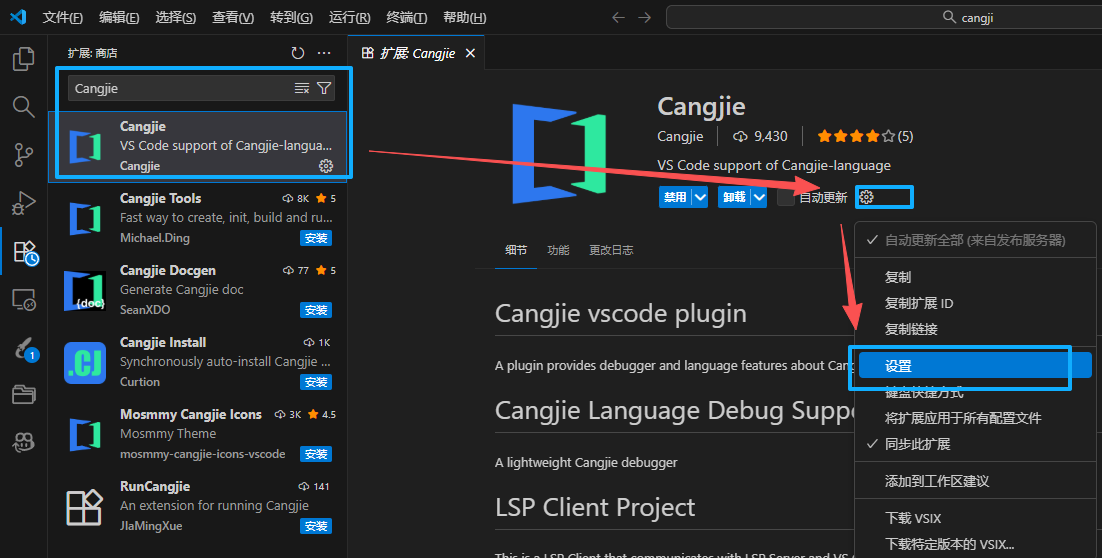Open Extensions view in activity bar
The height and width of the screenshot is (558, 1102).
[25, 252]
